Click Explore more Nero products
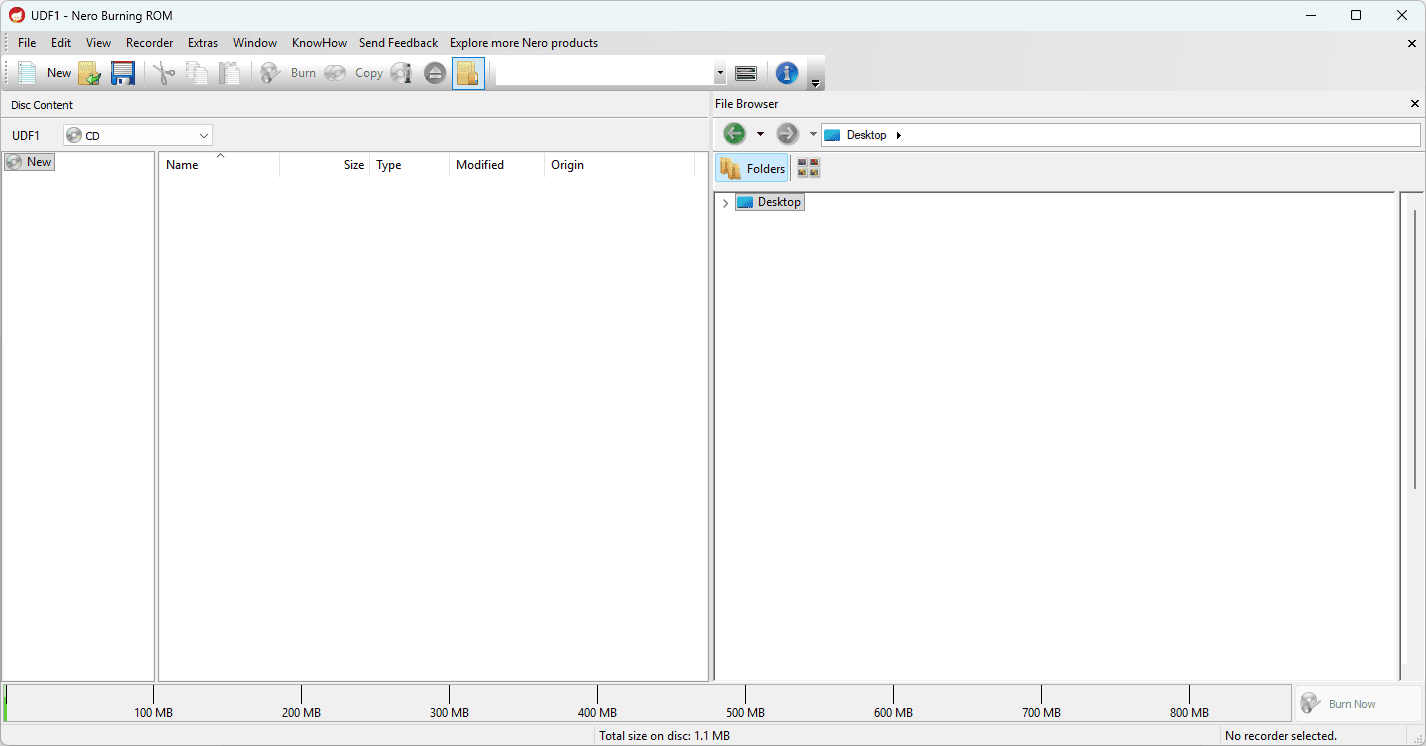 [524, 43]
